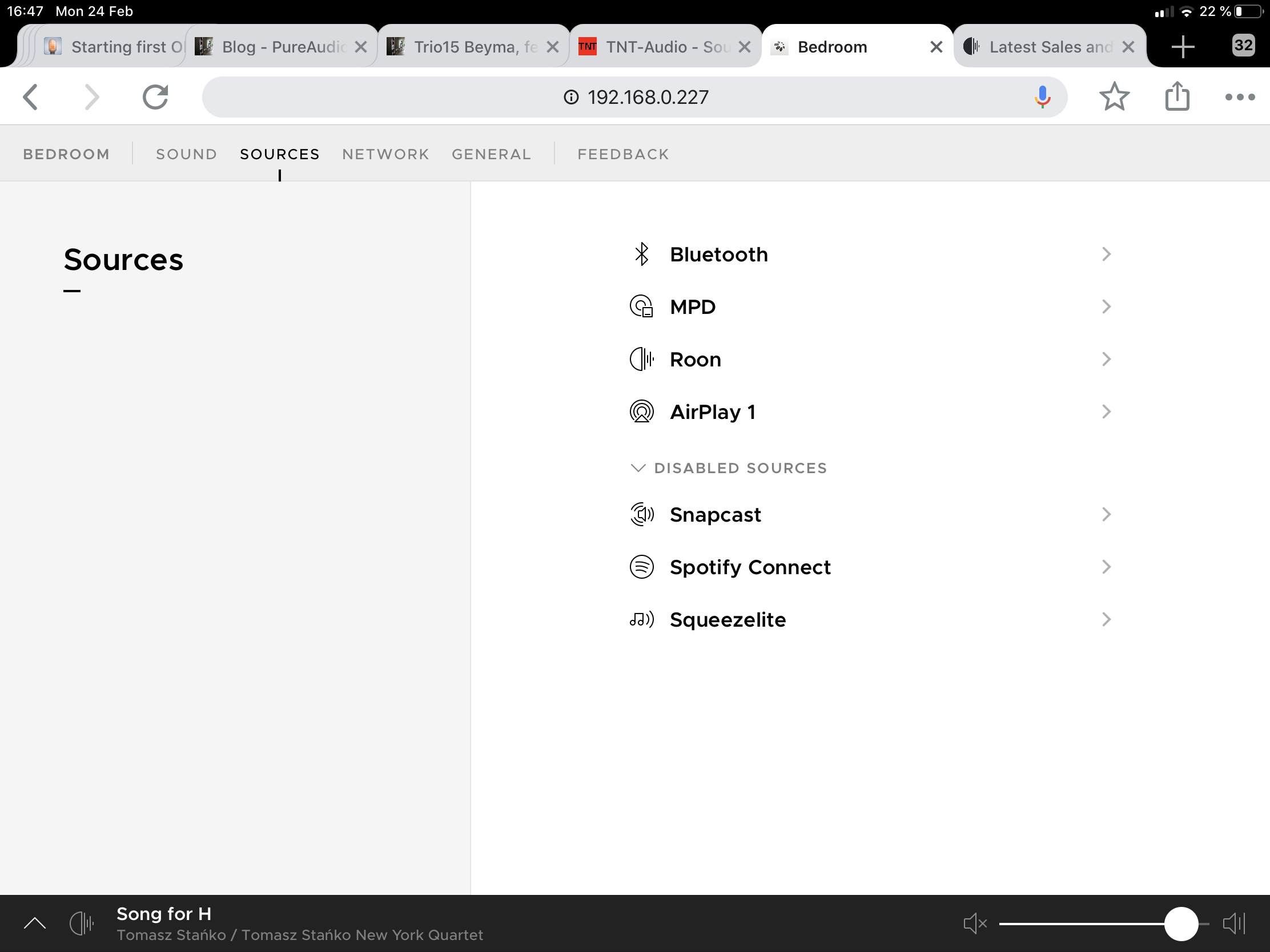Open the Bluetooth source label
The image size is (1270, 952).
(x=719, y=254)
